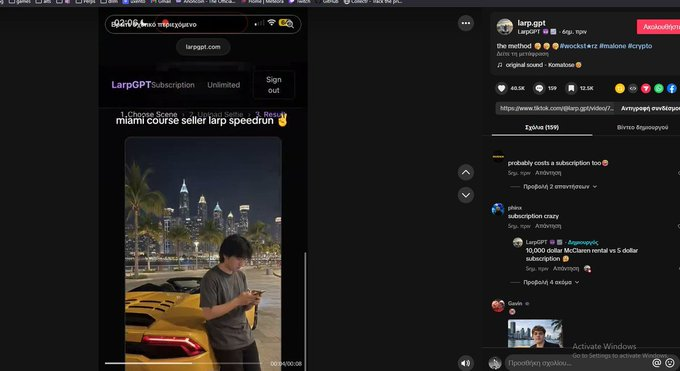Click first commenter's black avatar

click(498, 157)
